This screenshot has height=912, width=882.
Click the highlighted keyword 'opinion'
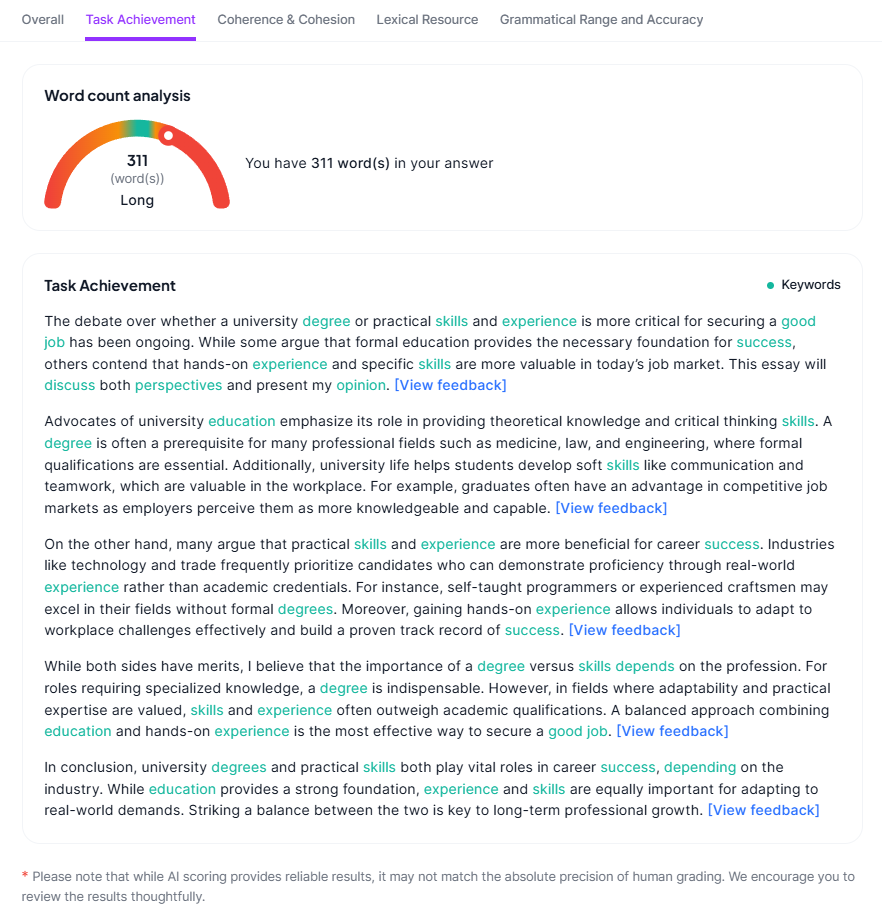[x=360, y=385]
